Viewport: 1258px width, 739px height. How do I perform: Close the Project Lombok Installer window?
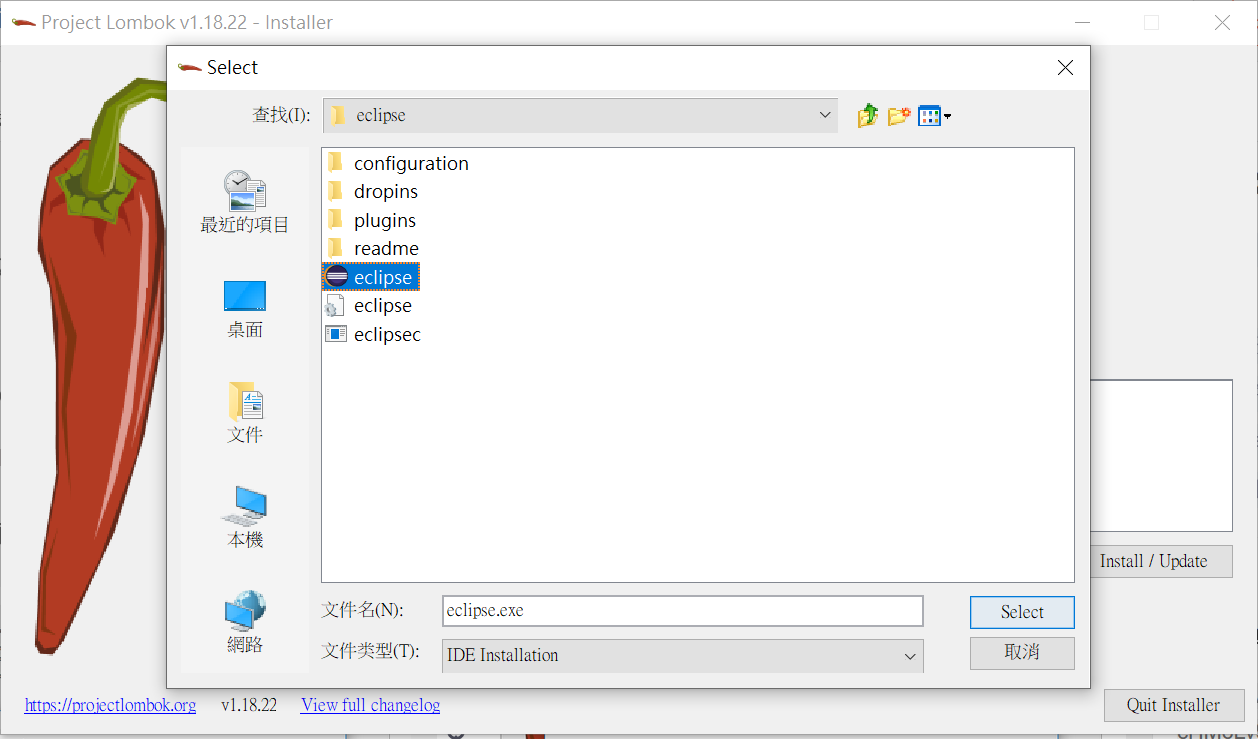click(x=1222, y=22)
